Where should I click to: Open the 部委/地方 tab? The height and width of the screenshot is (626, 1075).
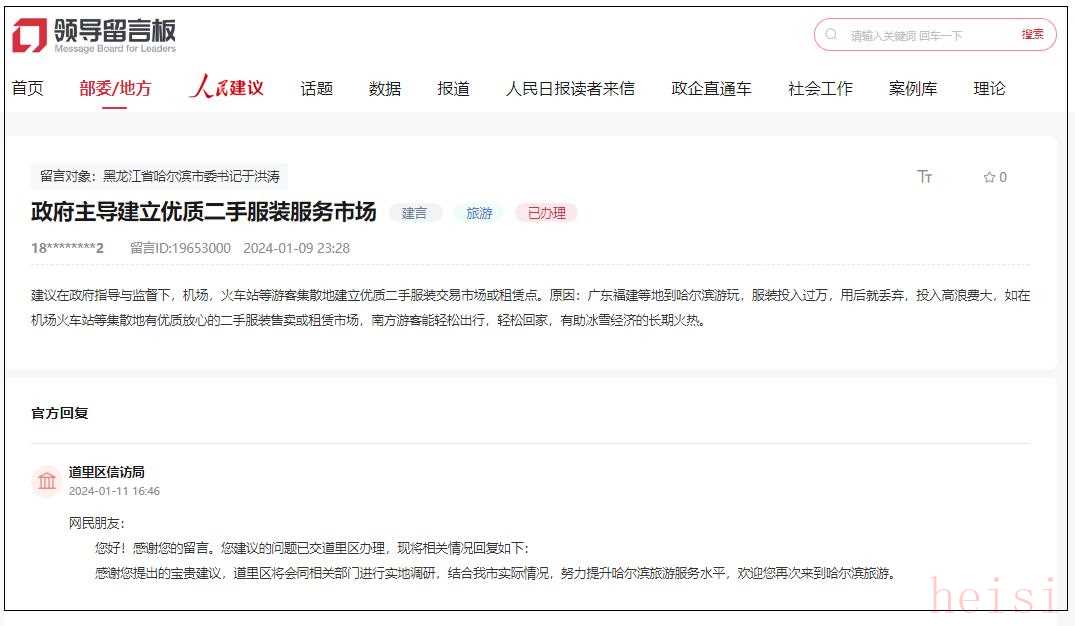coord(114,88)
